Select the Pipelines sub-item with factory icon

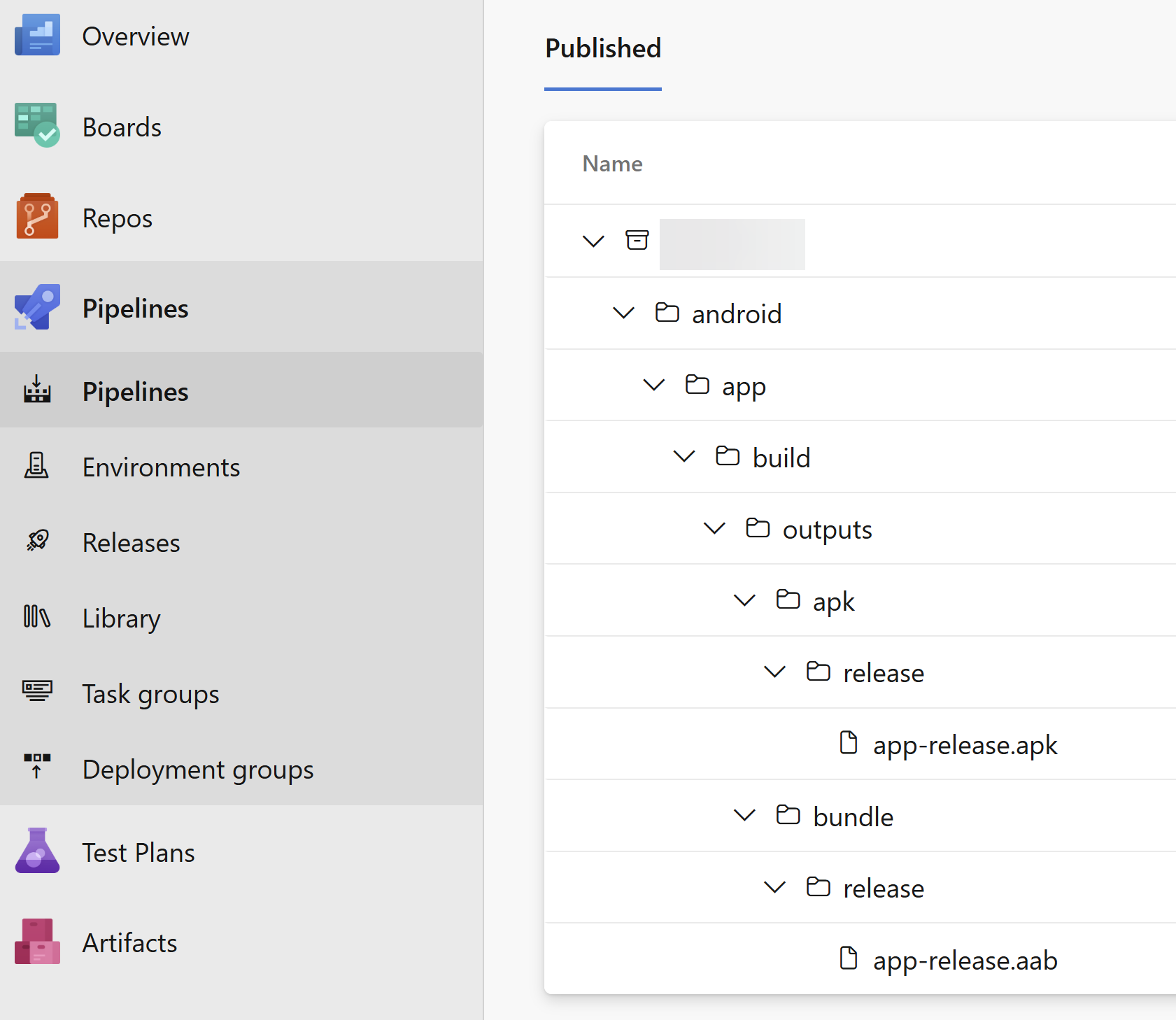pos(135,391)
